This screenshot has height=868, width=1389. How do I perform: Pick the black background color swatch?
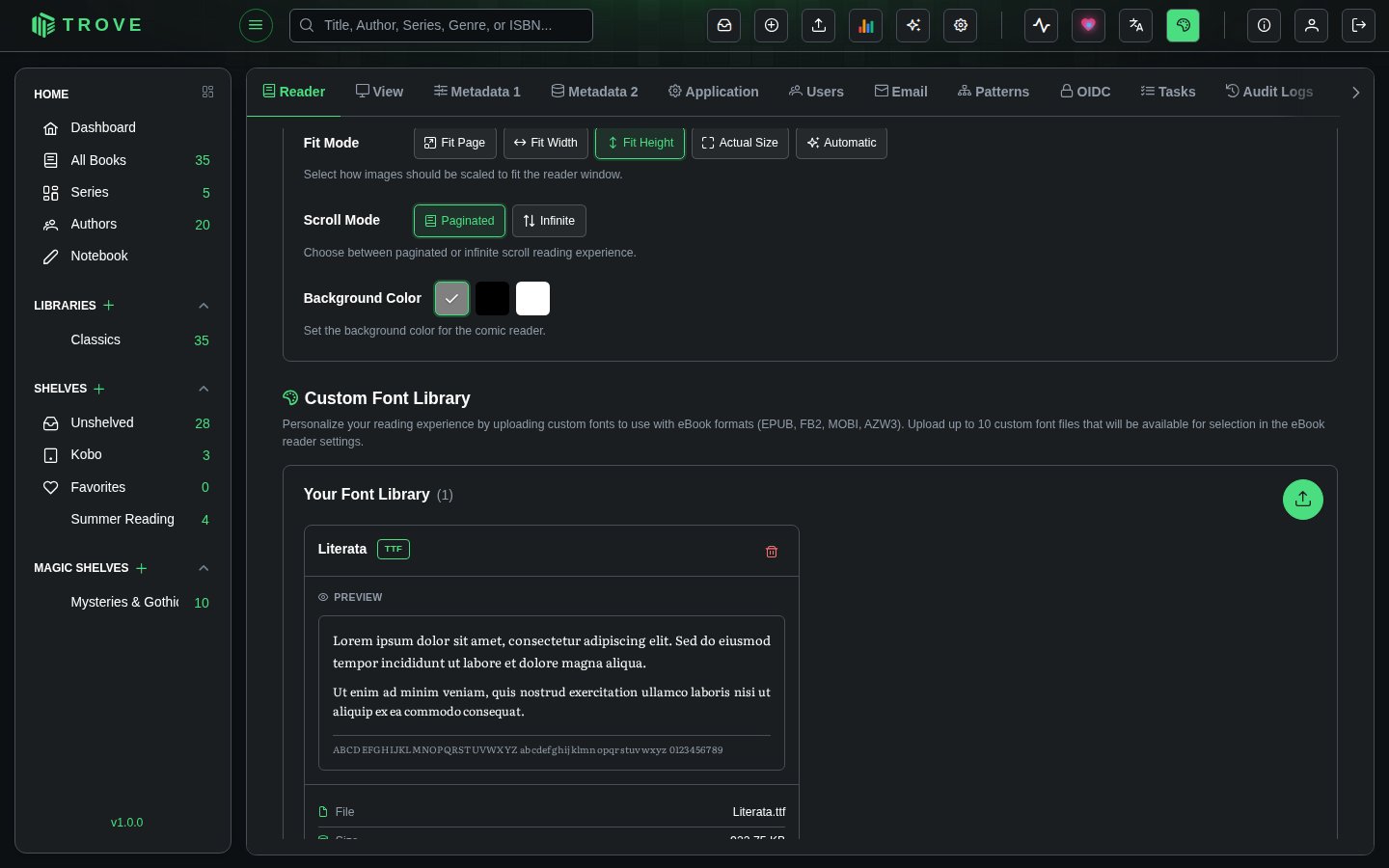tap(492, 299)
